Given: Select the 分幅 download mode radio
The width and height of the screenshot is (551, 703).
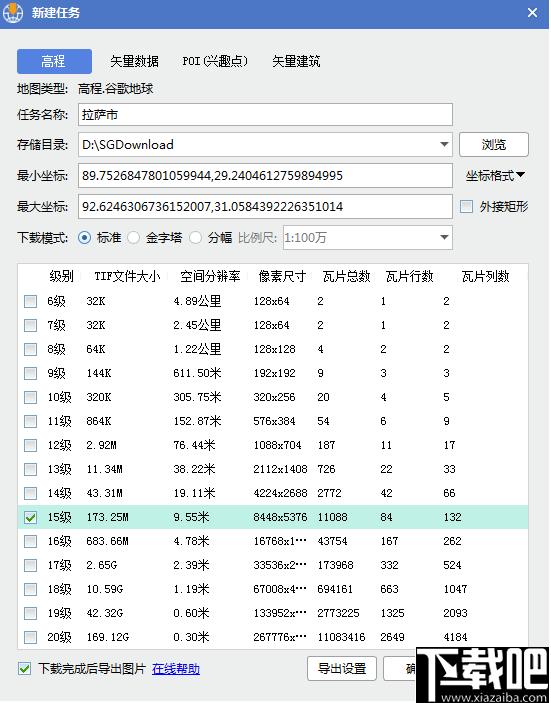Looking at the screenshot, I should click(195, 237).
